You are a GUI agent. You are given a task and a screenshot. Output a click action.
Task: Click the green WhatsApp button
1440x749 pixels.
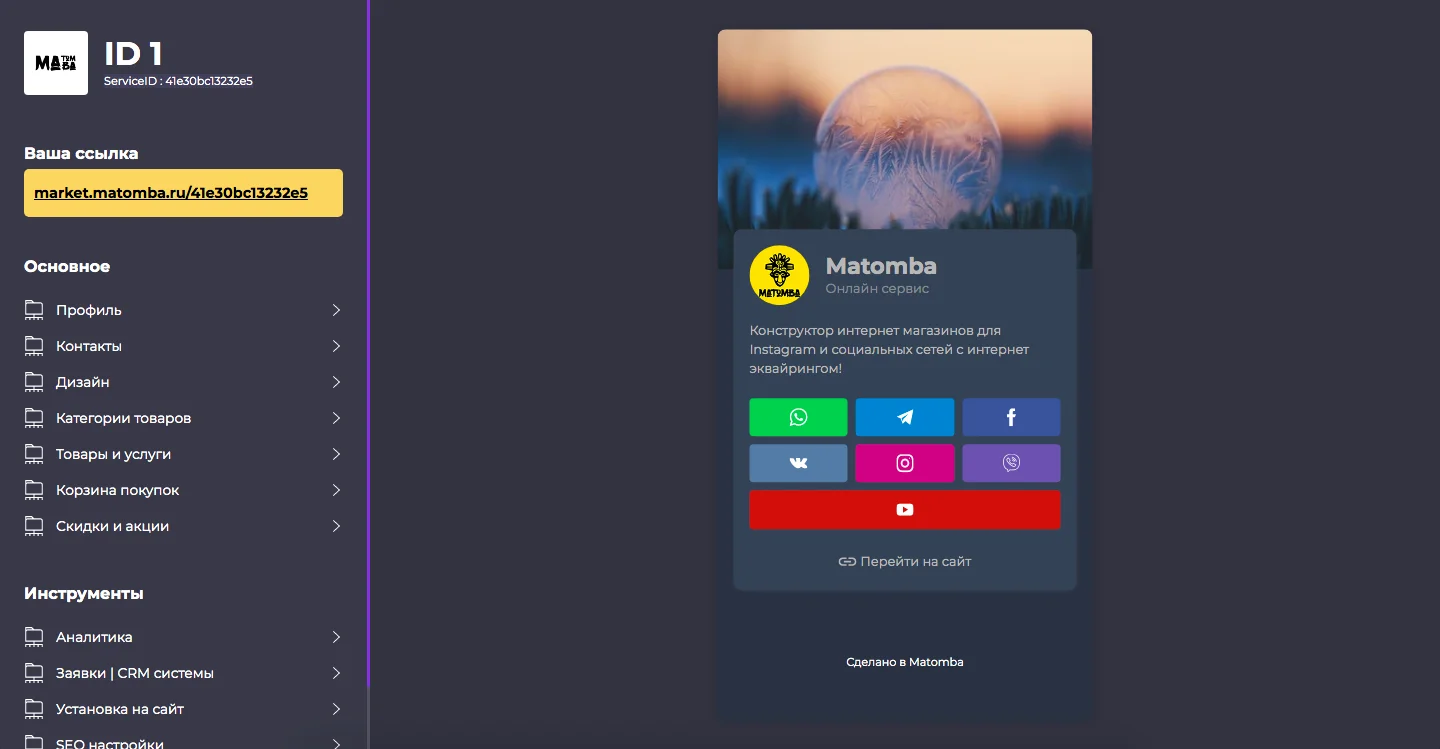tap(798, 417)
